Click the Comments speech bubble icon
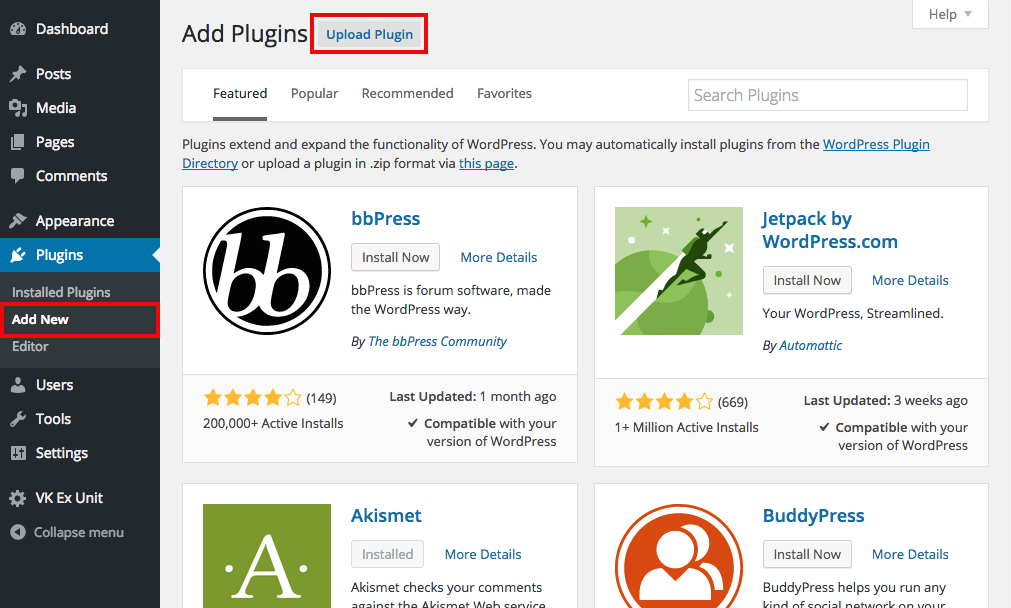Screen dimensions: 1011x608 pyautogui.click(x=18, y=175)
